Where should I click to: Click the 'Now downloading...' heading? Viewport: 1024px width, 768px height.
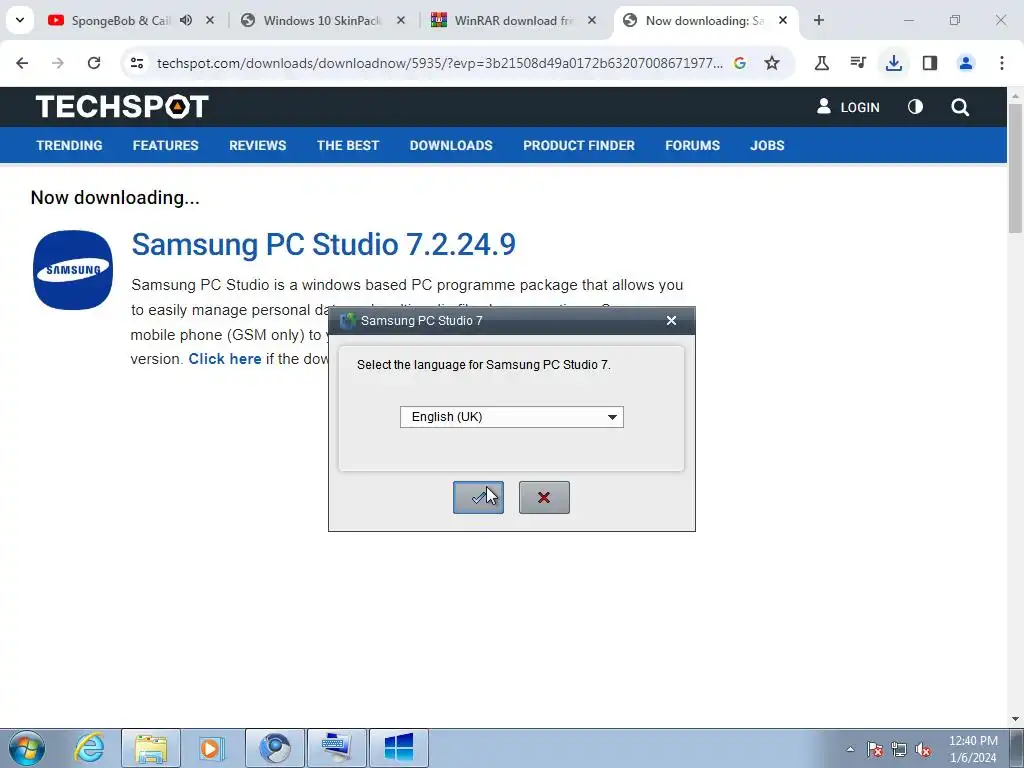click(x=115, y=198)
